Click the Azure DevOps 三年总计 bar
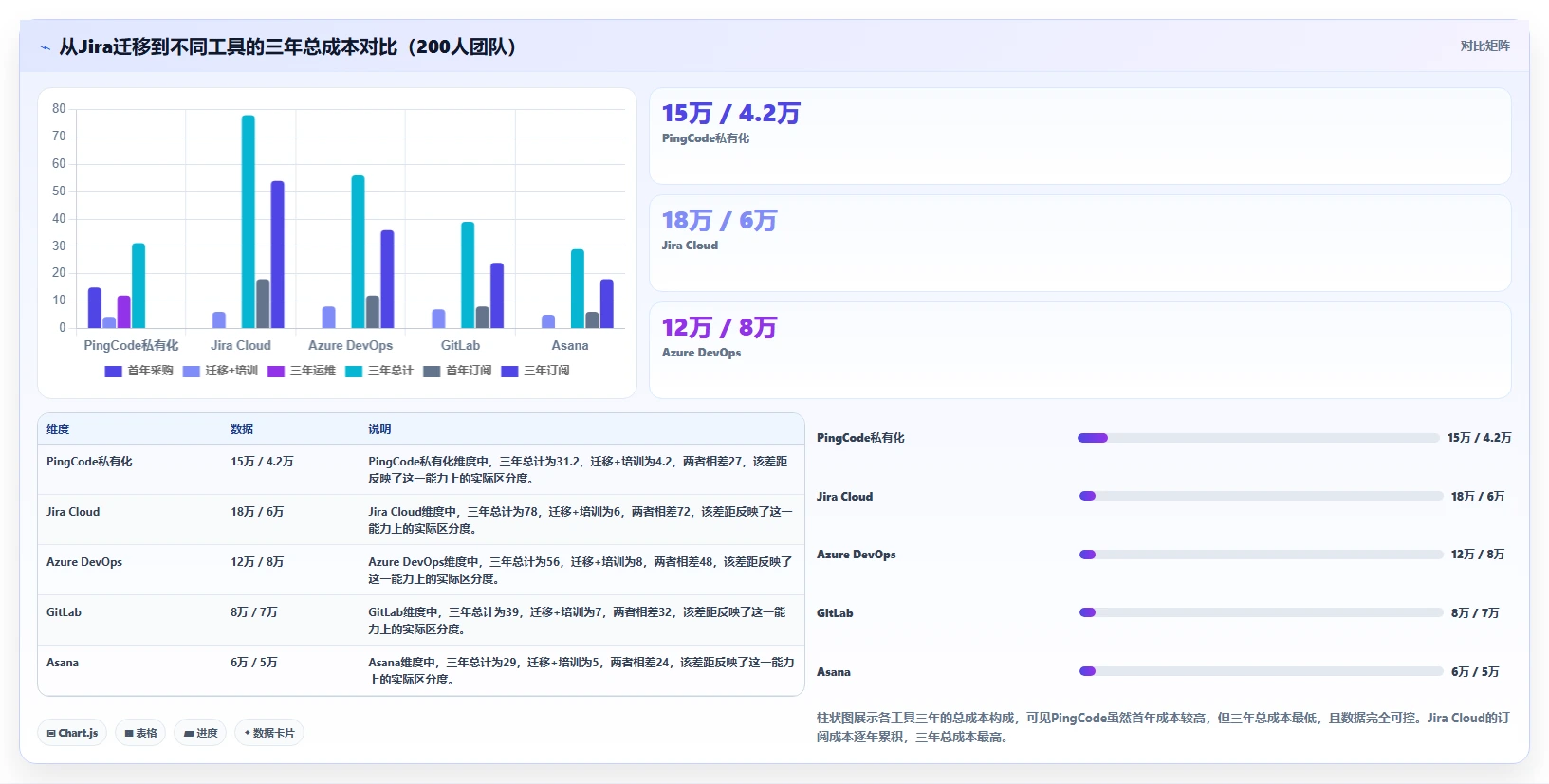The height and width of the screenshot is (784, 1549). point(358,252)
